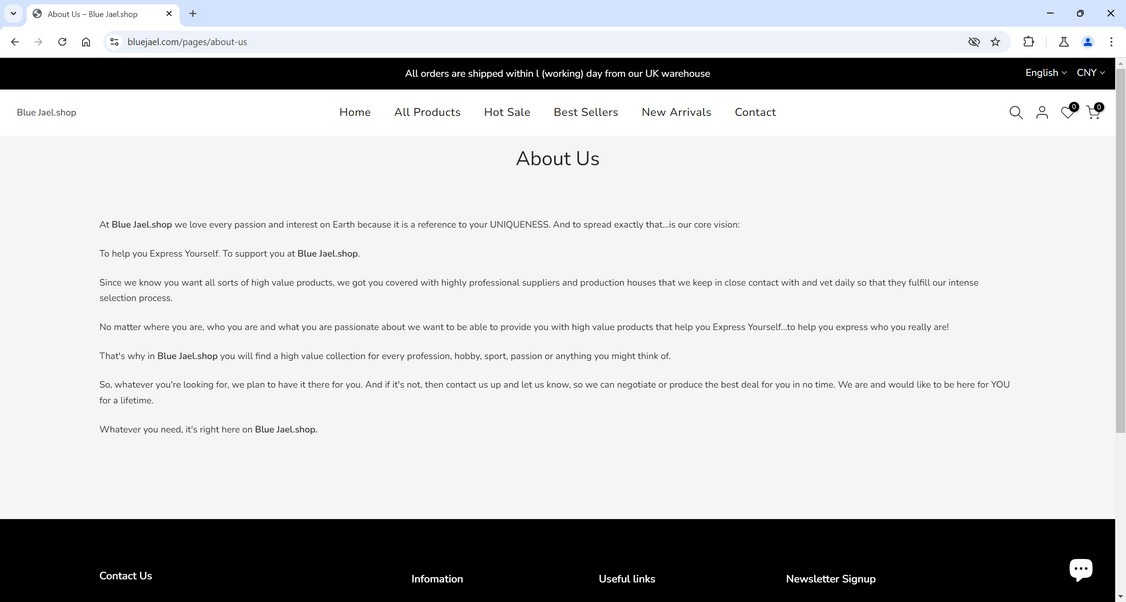Go to the browser home page

(x=85, y=42)
